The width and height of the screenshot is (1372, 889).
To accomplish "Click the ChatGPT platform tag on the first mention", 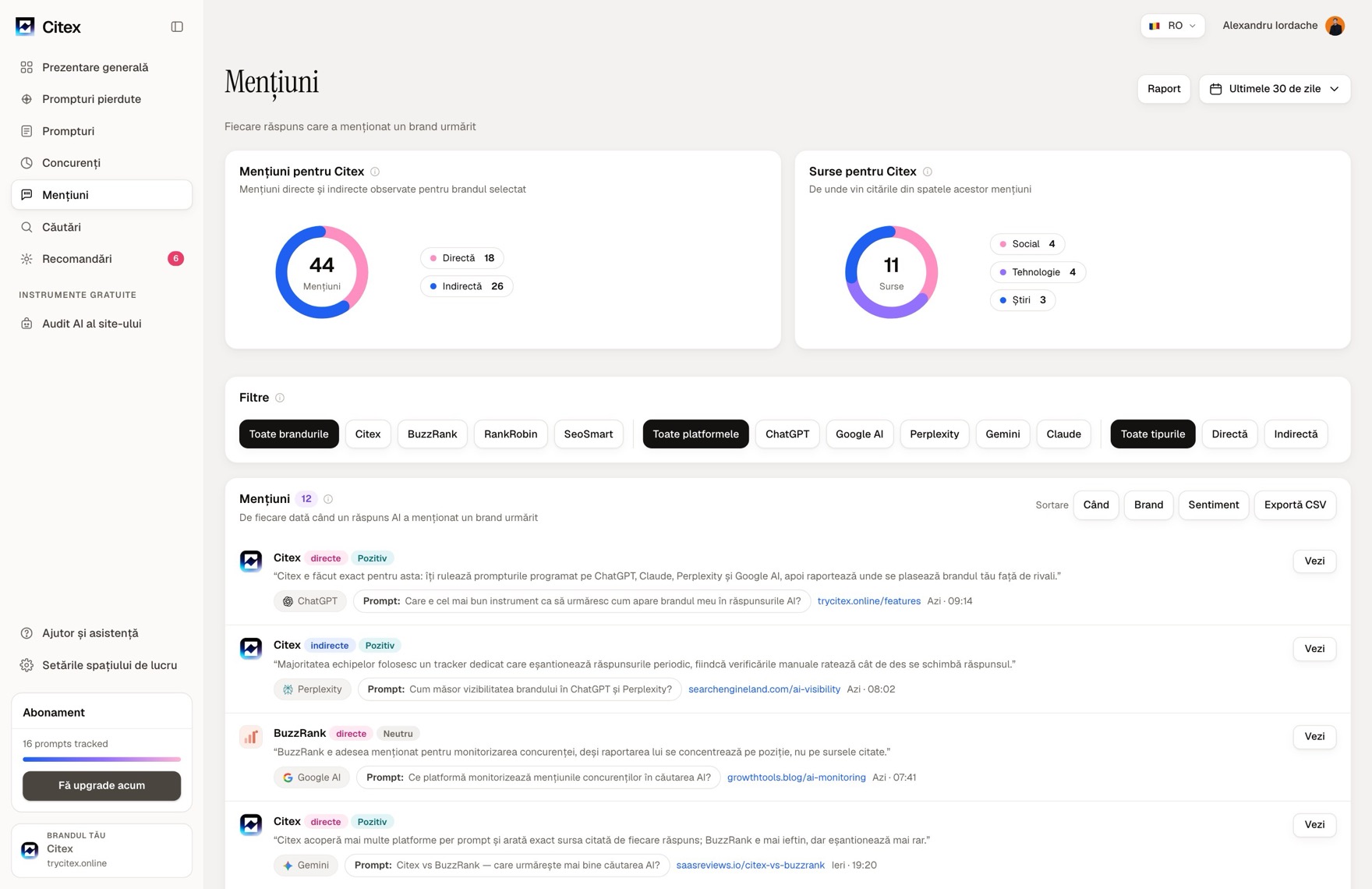I will coord(310,601).
